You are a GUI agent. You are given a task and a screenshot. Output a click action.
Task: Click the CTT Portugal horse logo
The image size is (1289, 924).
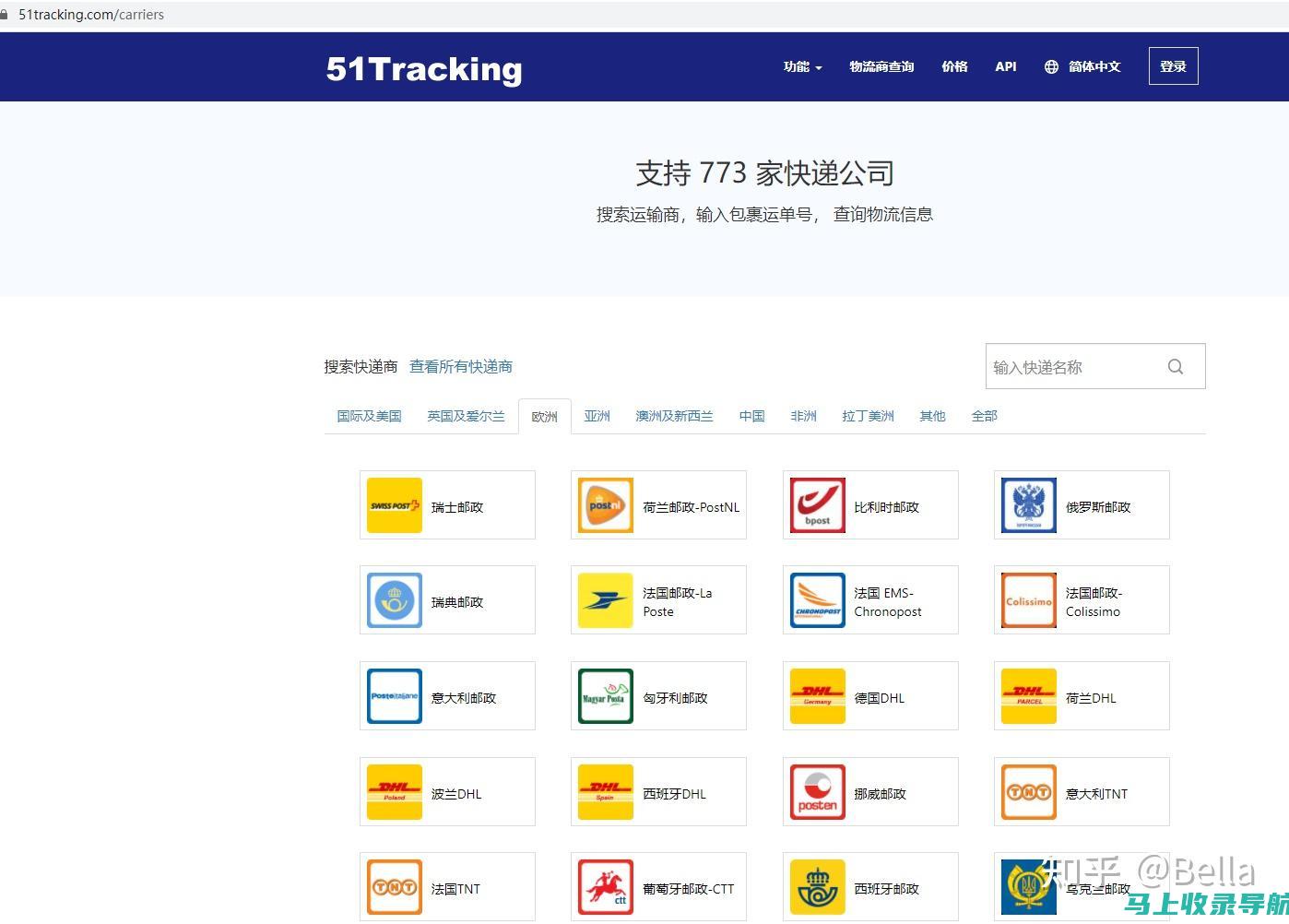[x=606, y=887]
